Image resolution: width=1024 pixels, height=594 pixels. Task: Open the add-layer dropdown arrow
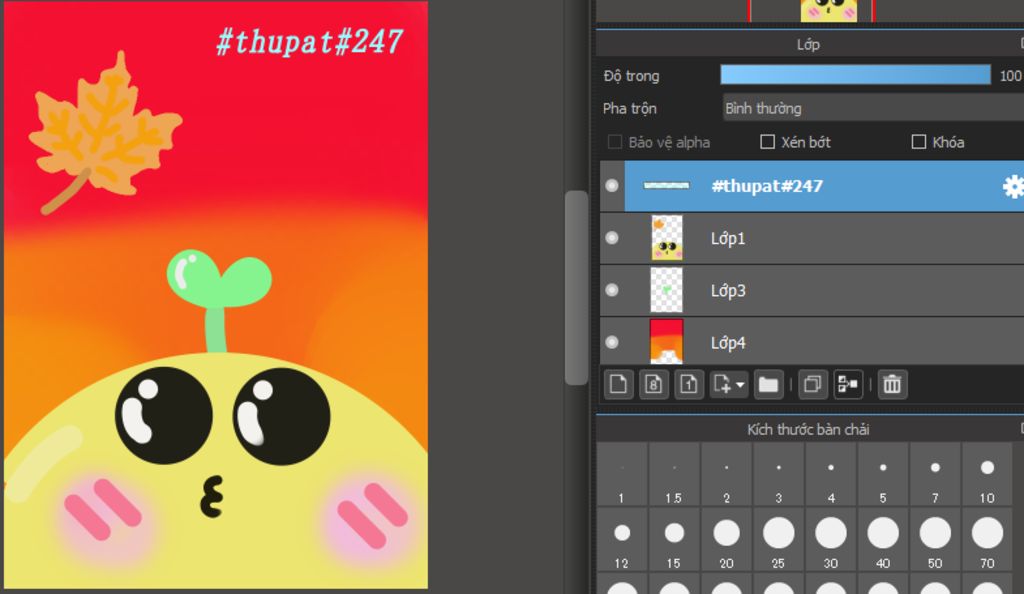(x=740, y=385)
